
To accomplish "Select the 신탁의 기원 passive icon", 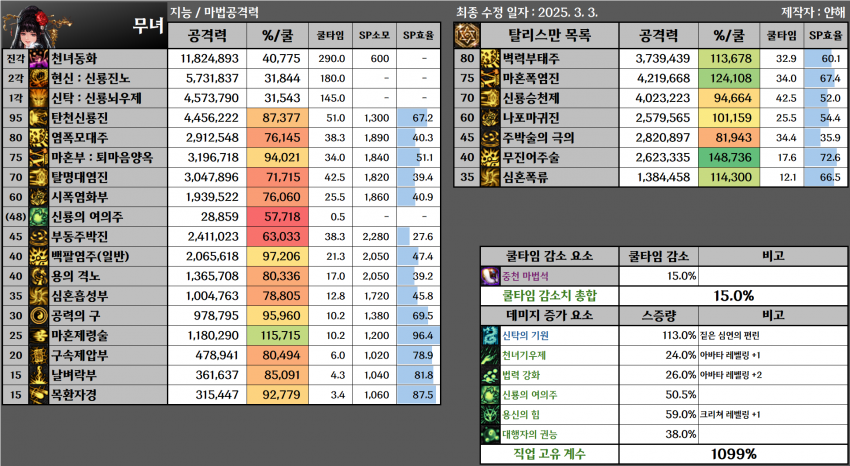I will click(491, 334).
